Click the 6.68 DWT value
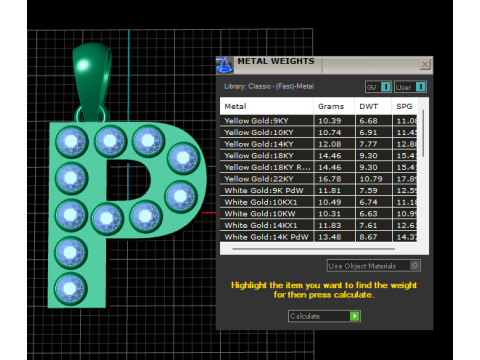The width and height of the screenshot is (480, 360). point(368,121)
